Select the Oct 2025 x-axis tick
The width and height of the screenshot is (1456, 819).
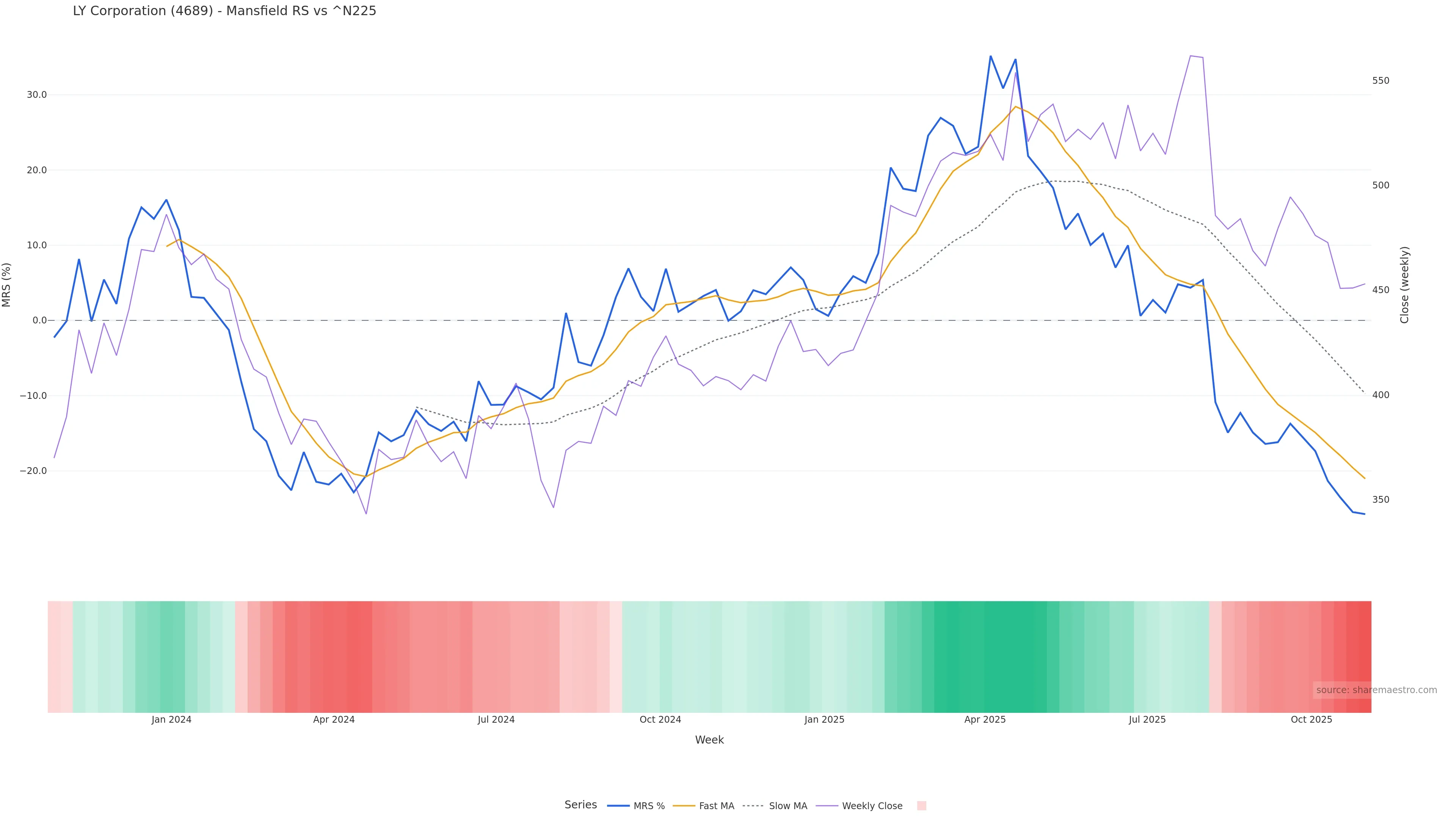tap(1311, 720)
